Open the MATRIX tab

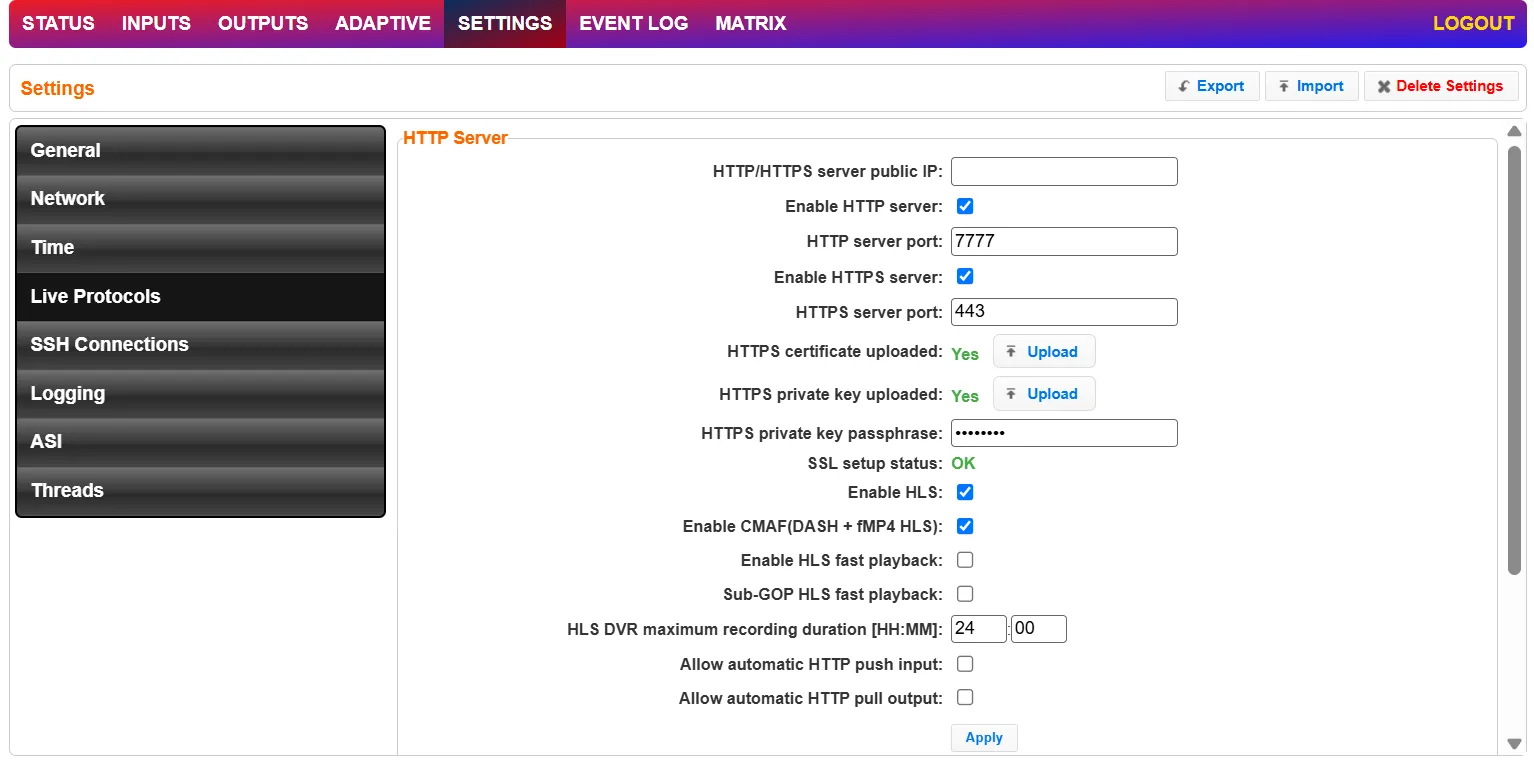pos(751,23)
